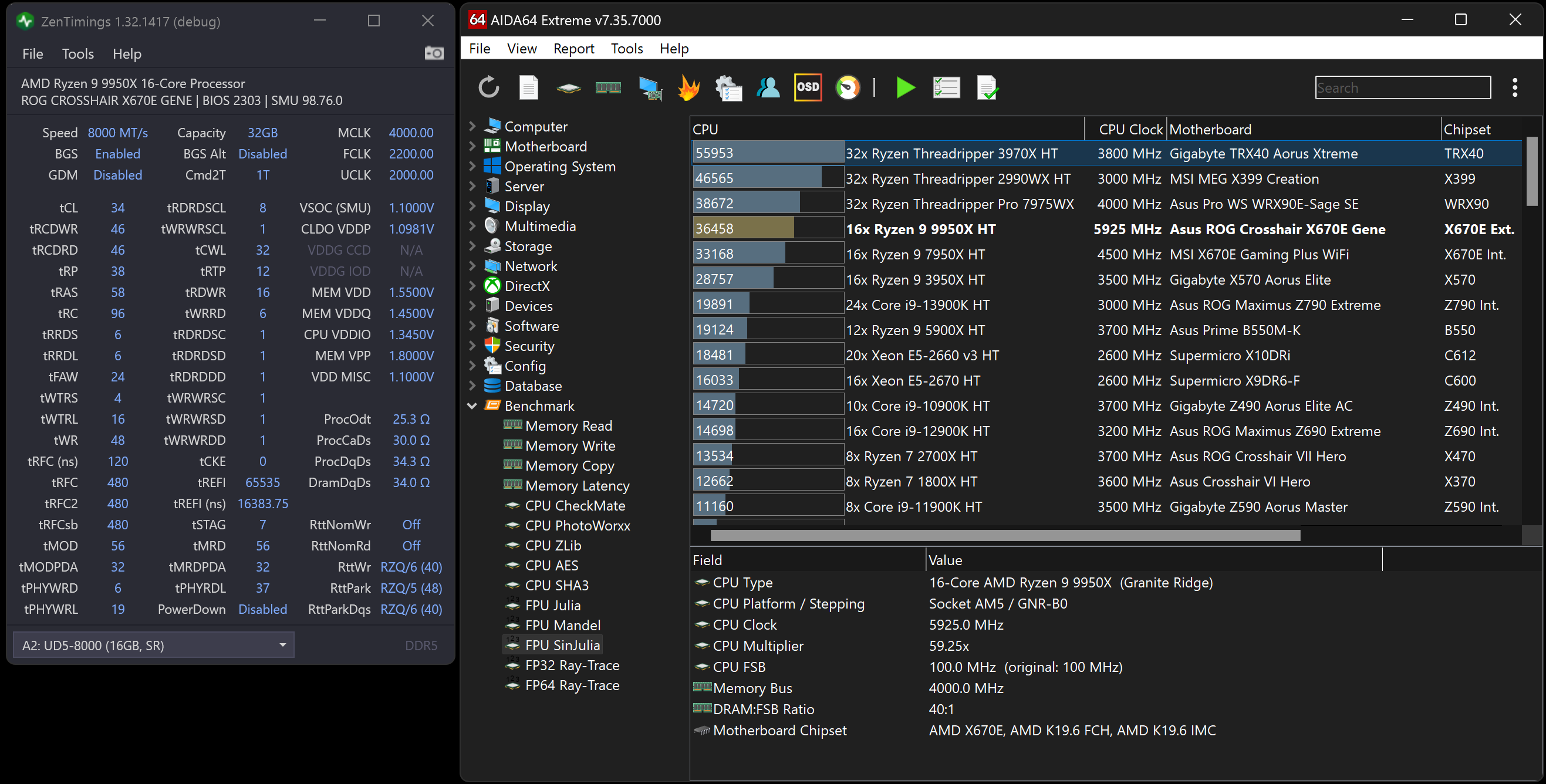
Task: Select the CPU PhotoWorxx benchmark
Action: click(x=577, y=525)
